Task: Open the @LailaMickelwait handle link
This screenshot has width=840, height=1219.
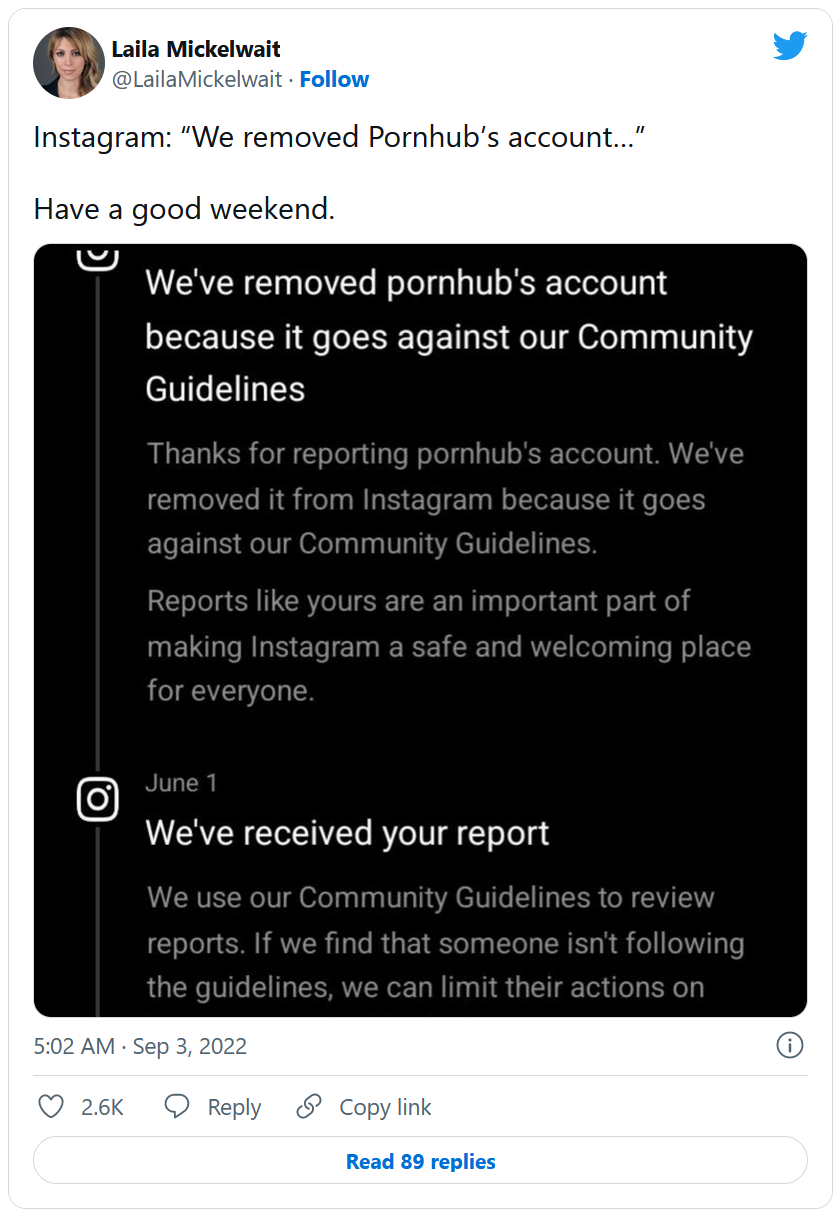Action: tap(196, 80)
